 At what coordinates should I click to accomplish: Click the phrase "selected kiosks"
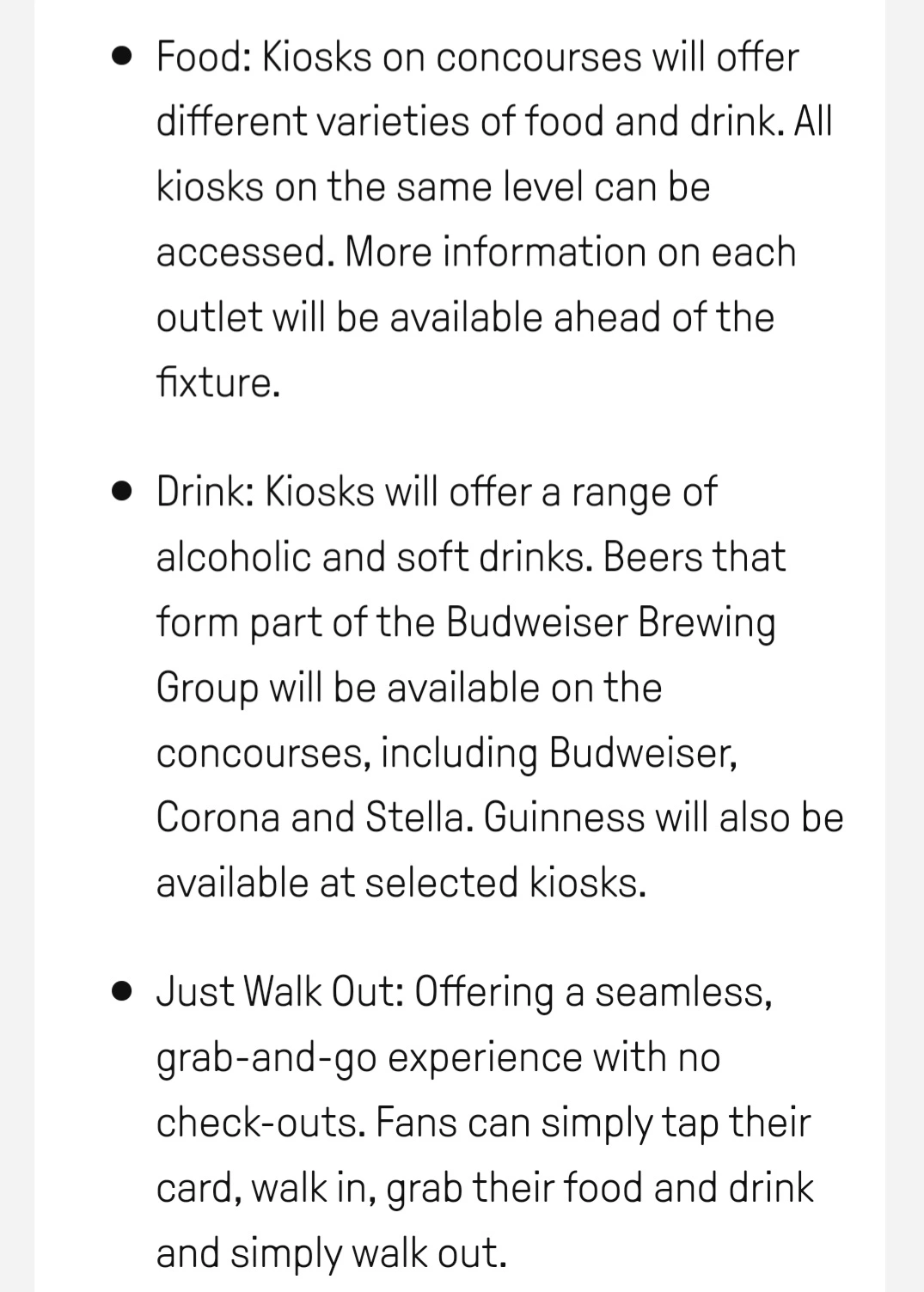coord(502,883)
